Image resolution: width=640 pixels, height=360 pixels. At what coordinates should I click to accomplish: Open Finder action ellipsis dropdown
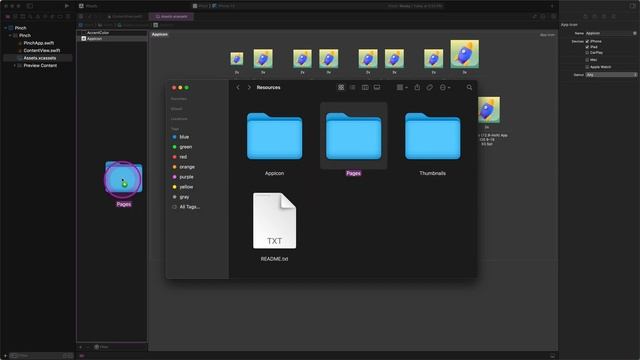pos(445,87)
